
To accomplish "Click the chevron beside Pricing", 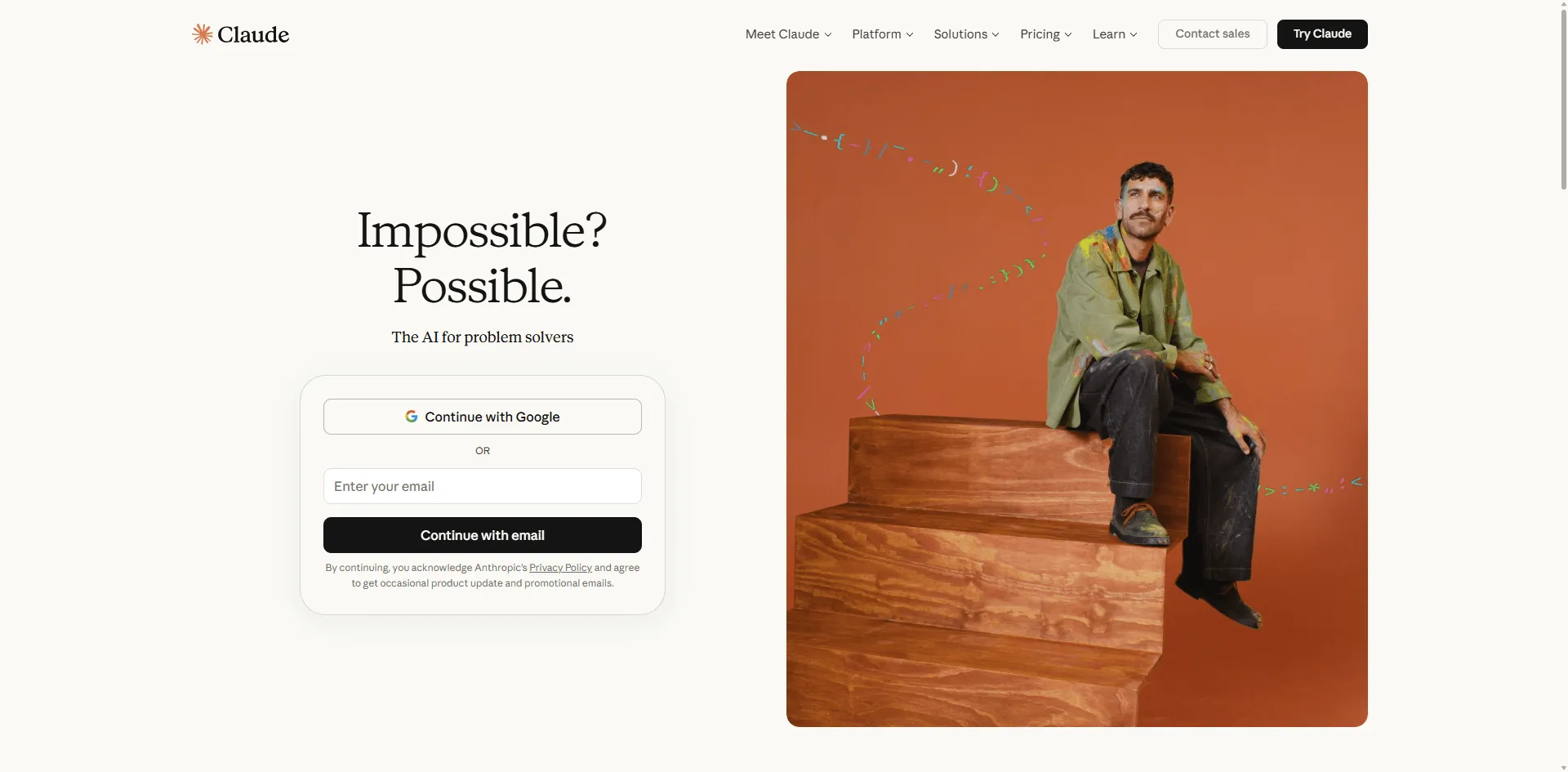I will pyautogui.click(x=1068, y=34).
